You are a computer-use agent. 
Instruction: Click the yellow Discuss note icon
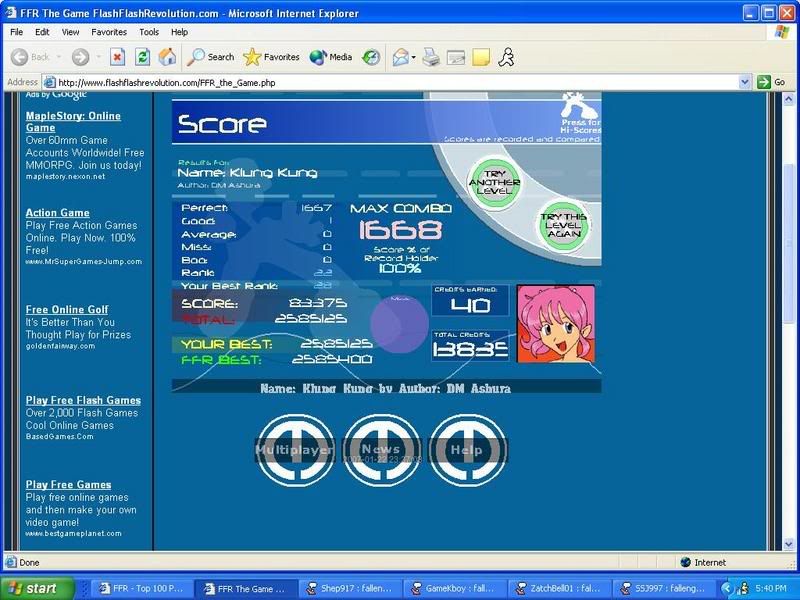(x=481, y=57)
